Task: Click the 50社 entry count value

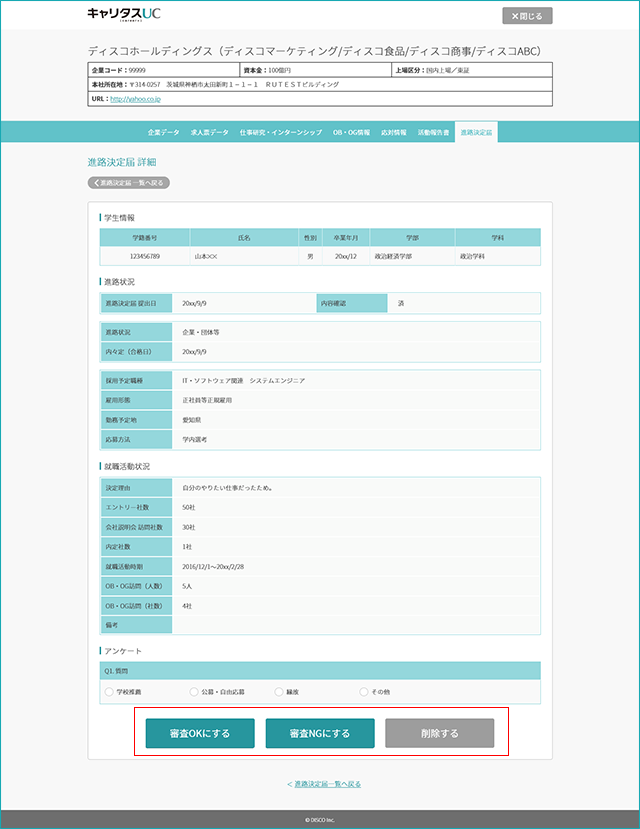Action: point(189,508)
